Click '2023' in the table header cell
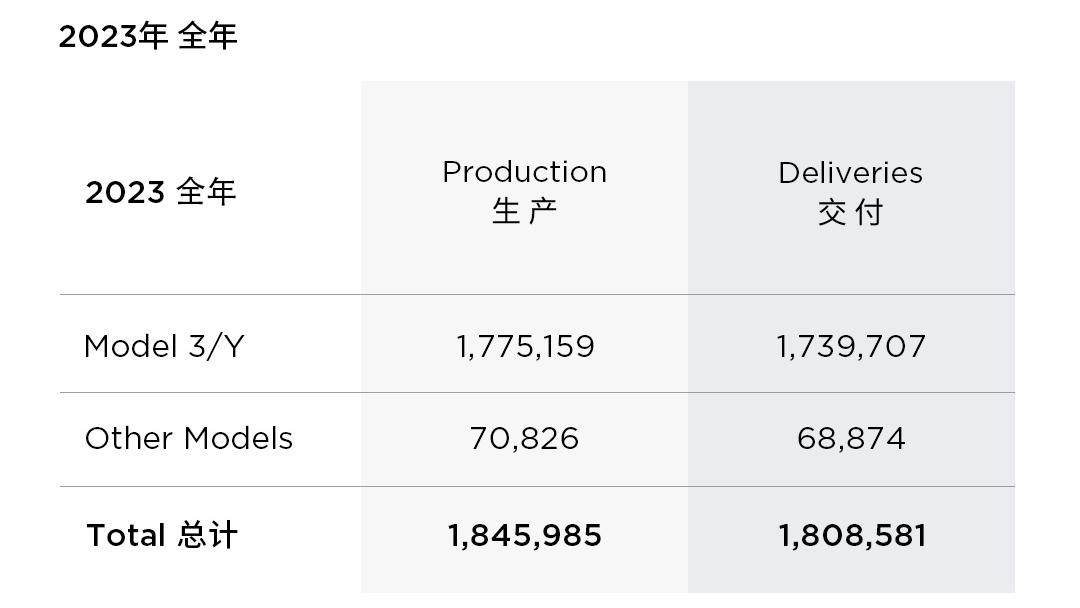1080x608 pixels. click(125, 192)
